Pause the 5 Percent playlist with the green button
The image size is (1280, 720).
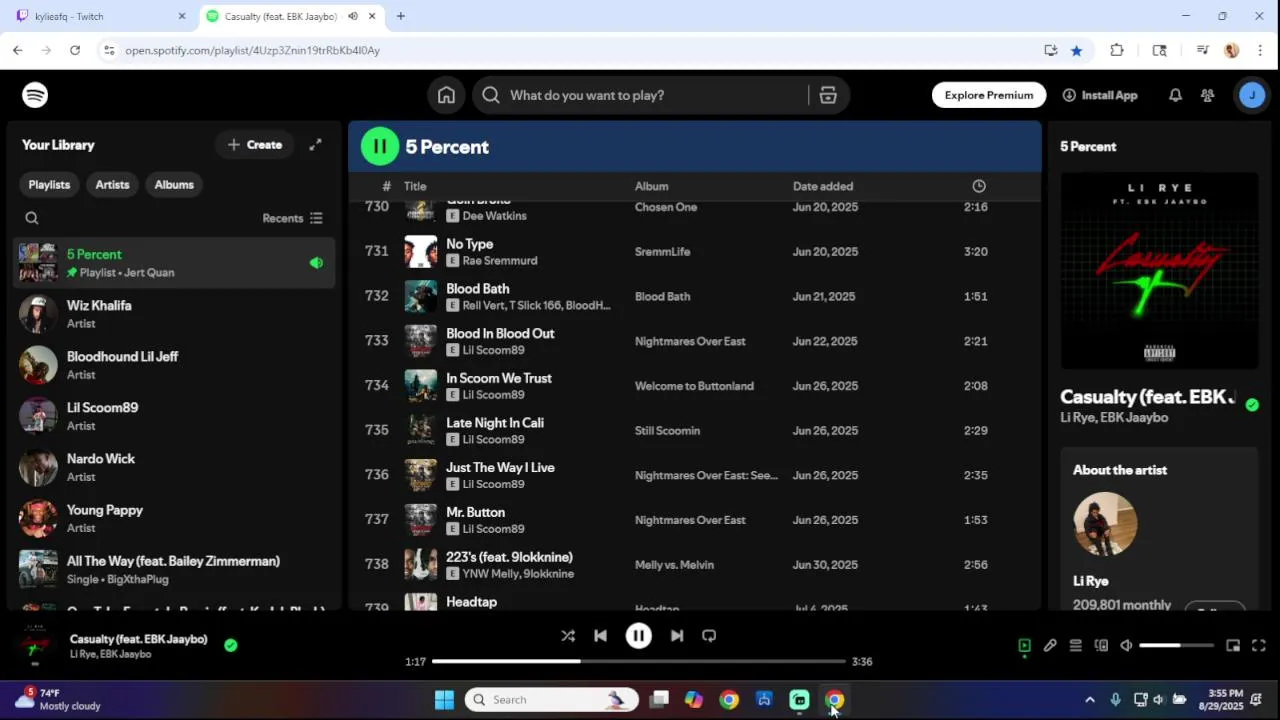coord(380,146)
